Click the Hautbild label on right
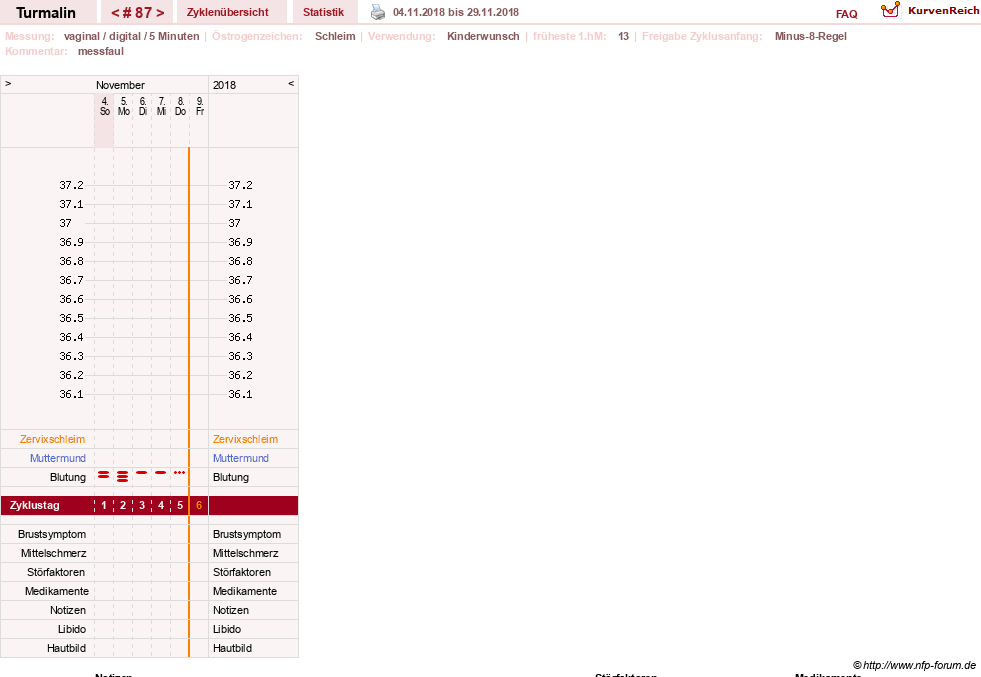This screenshot has height=677, width=981. click(x=232, y=648)
